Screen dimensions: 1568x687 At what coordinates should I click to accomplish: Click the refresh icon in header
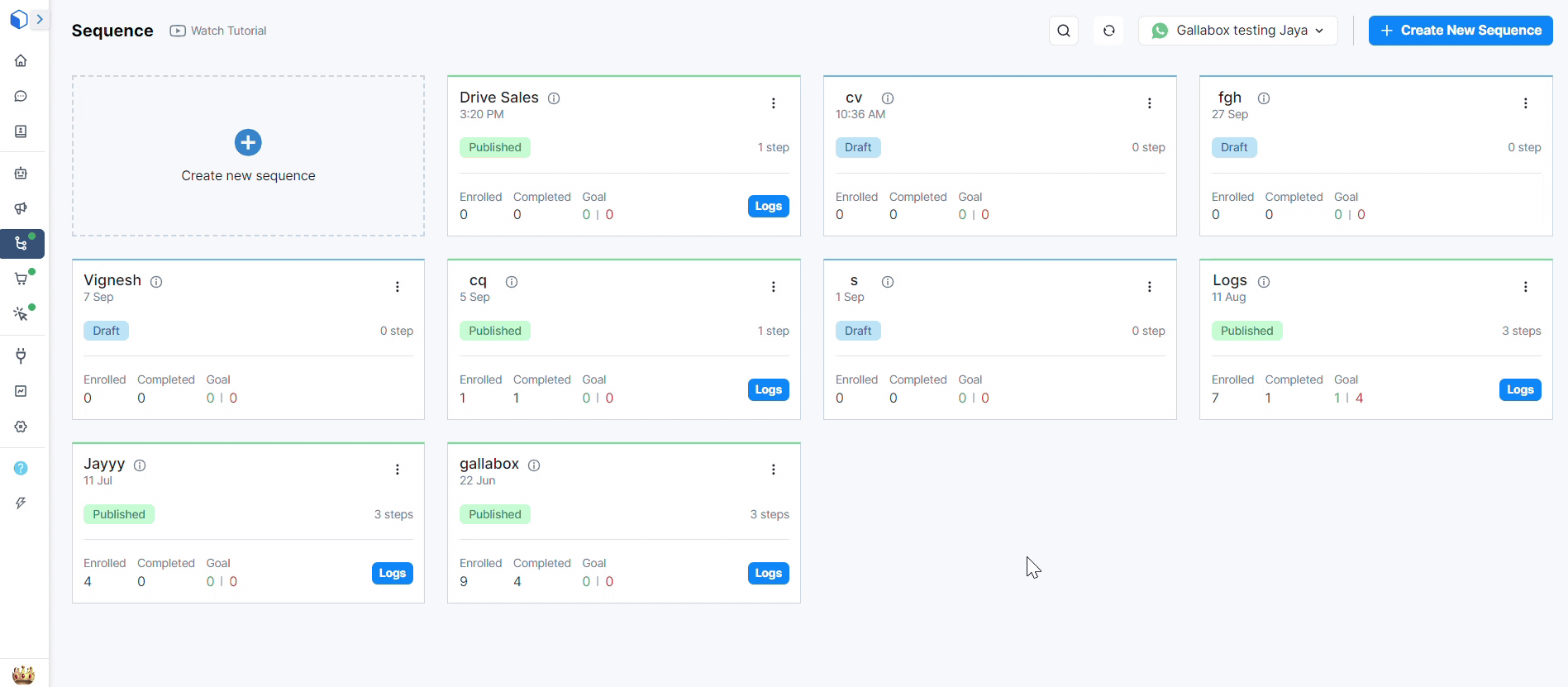[1108, 31]
